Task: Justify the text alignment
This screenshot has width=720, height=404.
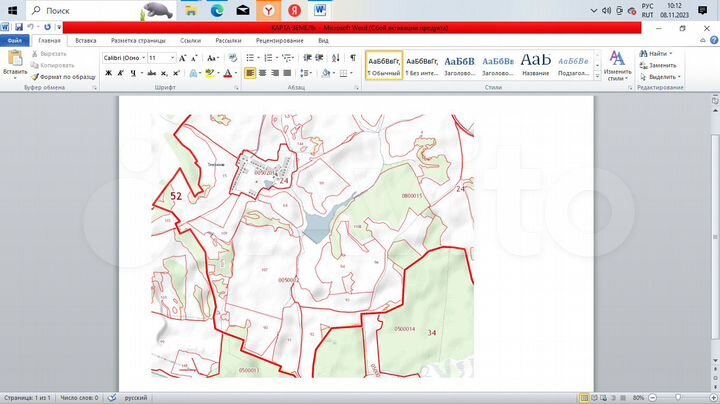Action: pos(287,73)
